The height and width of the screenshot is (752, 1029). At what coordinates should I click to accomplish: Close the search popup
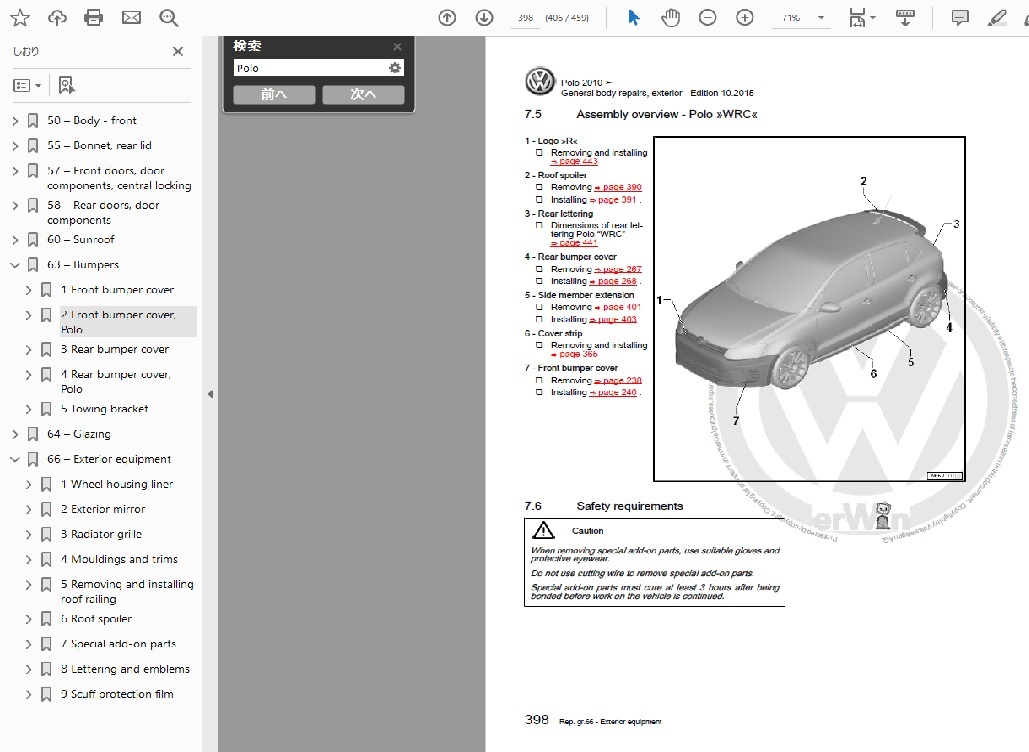[x=397, y=47]
